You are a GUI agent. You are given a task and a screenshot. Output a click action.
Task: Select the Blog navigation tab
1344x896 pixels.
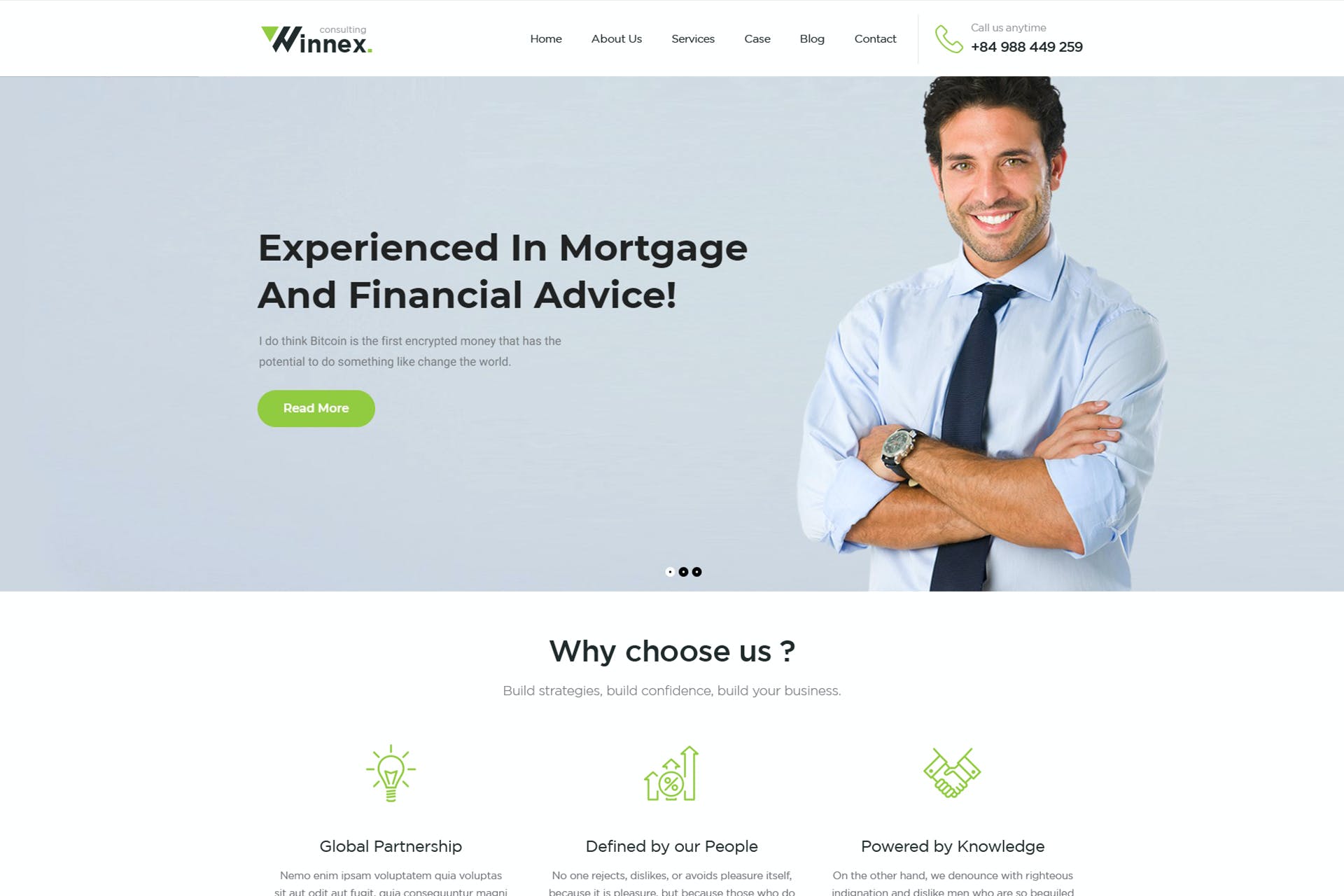[x=812, y=38]
